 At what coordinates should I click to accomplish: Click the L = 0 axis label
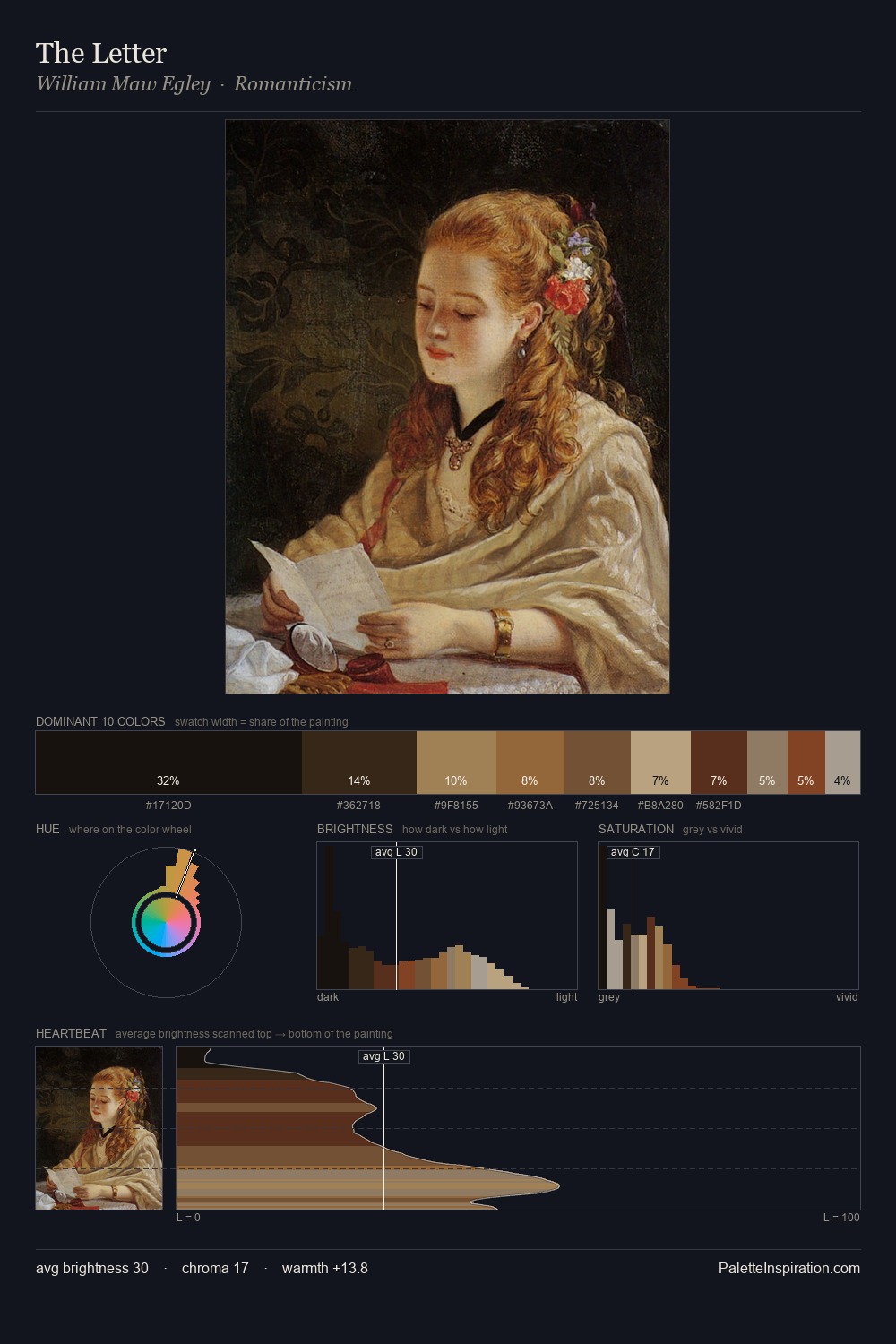[x=188, y=1218]
